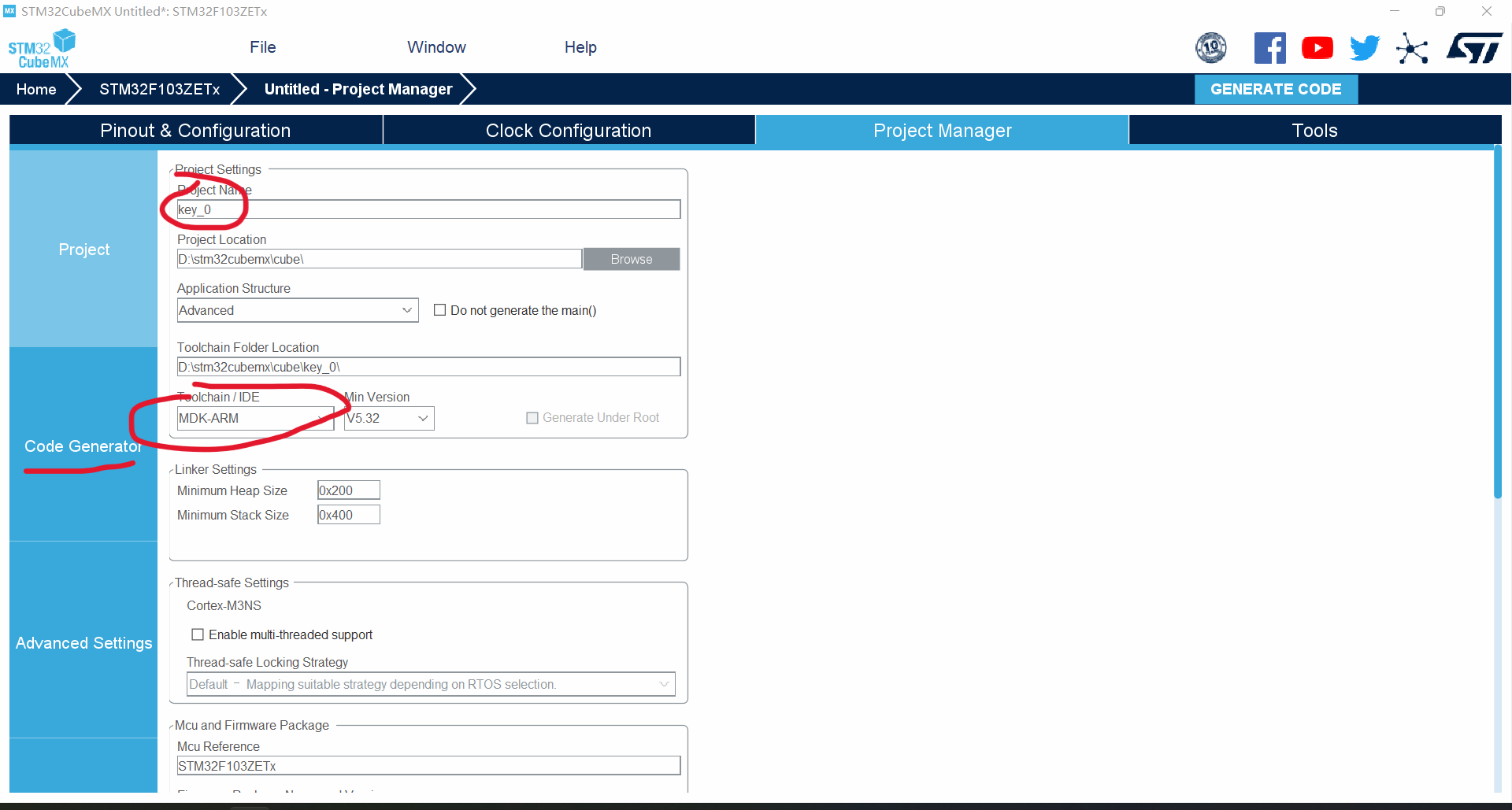Switch to Pinout & Configuration tab
The image size is (1512, 810).
(x=195, y=131)
